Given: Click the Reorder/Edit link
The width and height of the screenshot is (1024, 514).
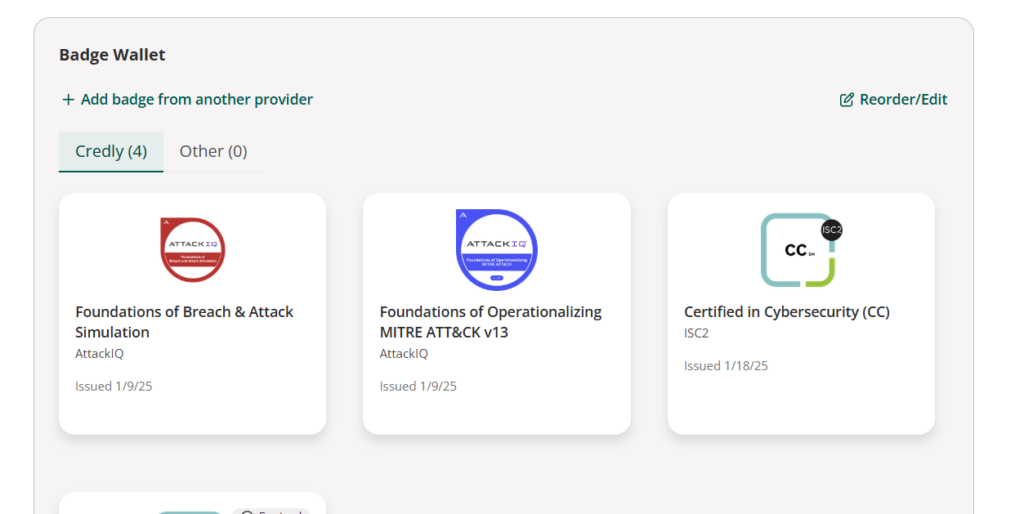Looking at the screenshot, I should pos(893,99).
